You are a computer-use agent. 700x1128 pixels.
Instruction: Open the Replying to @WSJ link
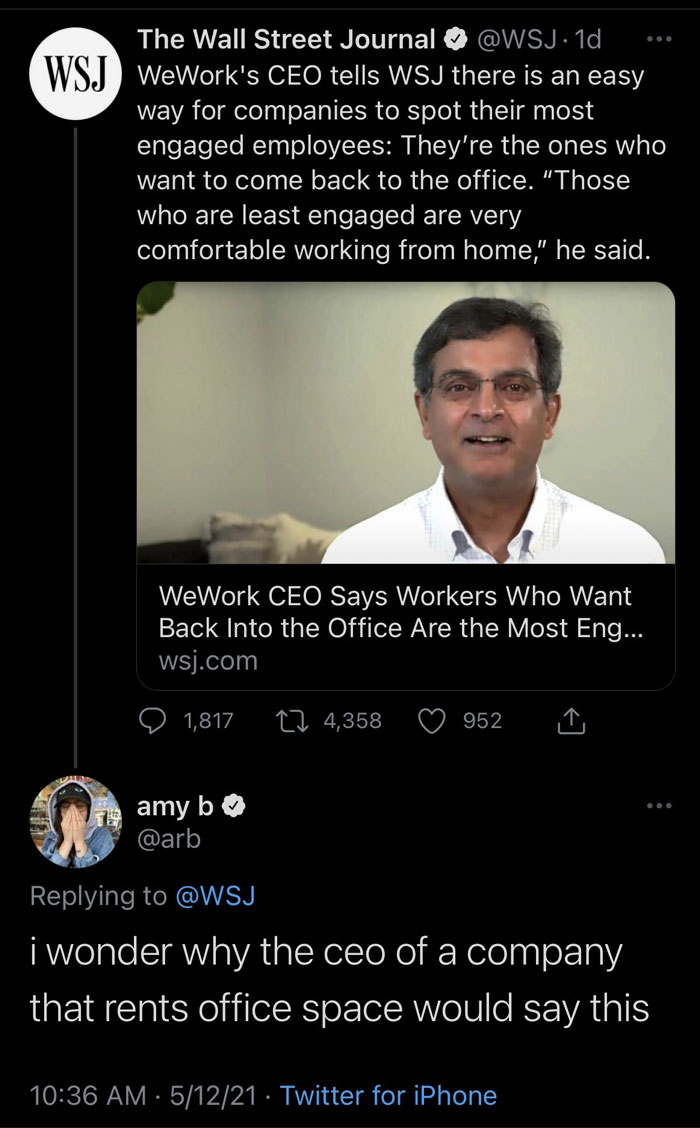217,897
